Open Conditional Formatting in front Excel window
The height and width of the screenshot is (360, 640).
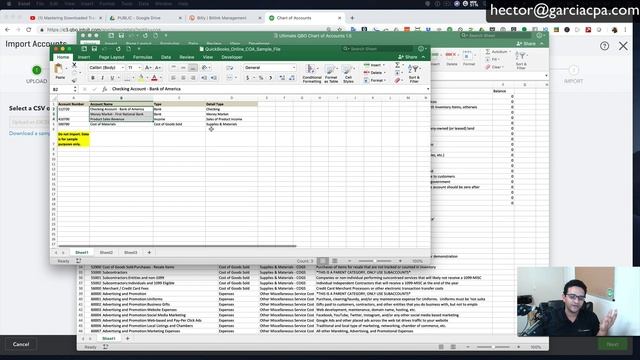coord(311,73)
